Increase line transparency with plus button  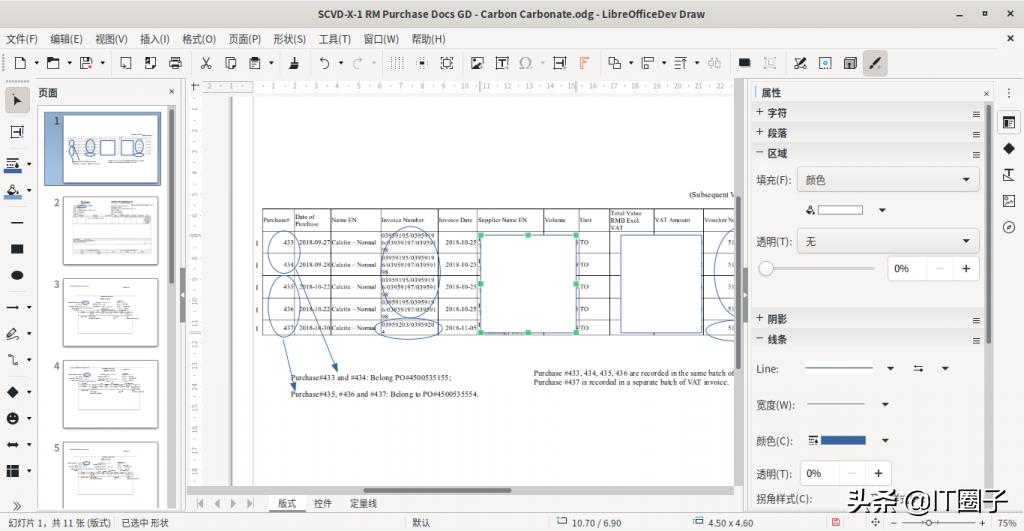point(878,473)
